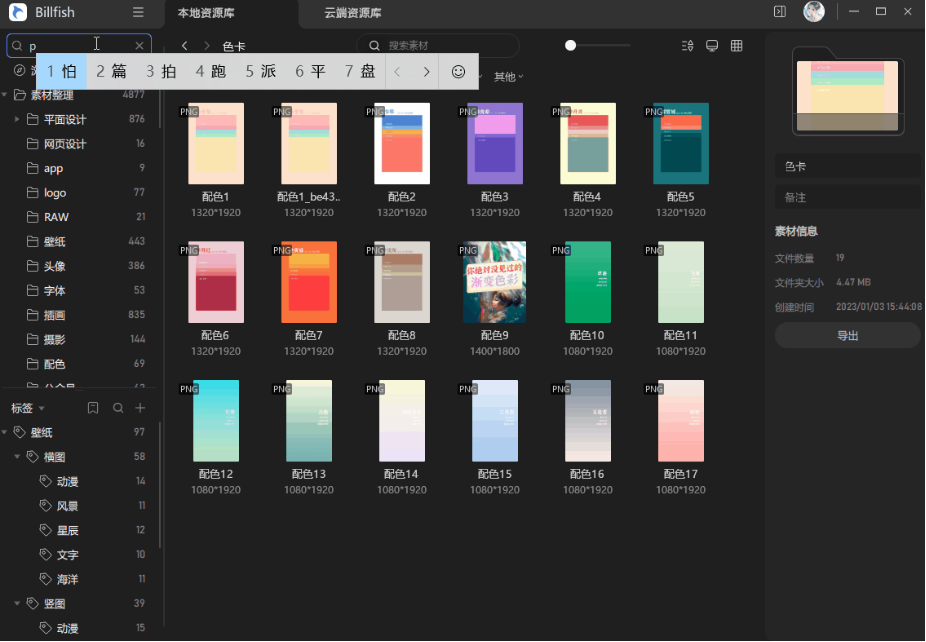Open the user avatar profile
The image size is (926, 642).
(814, 12)
